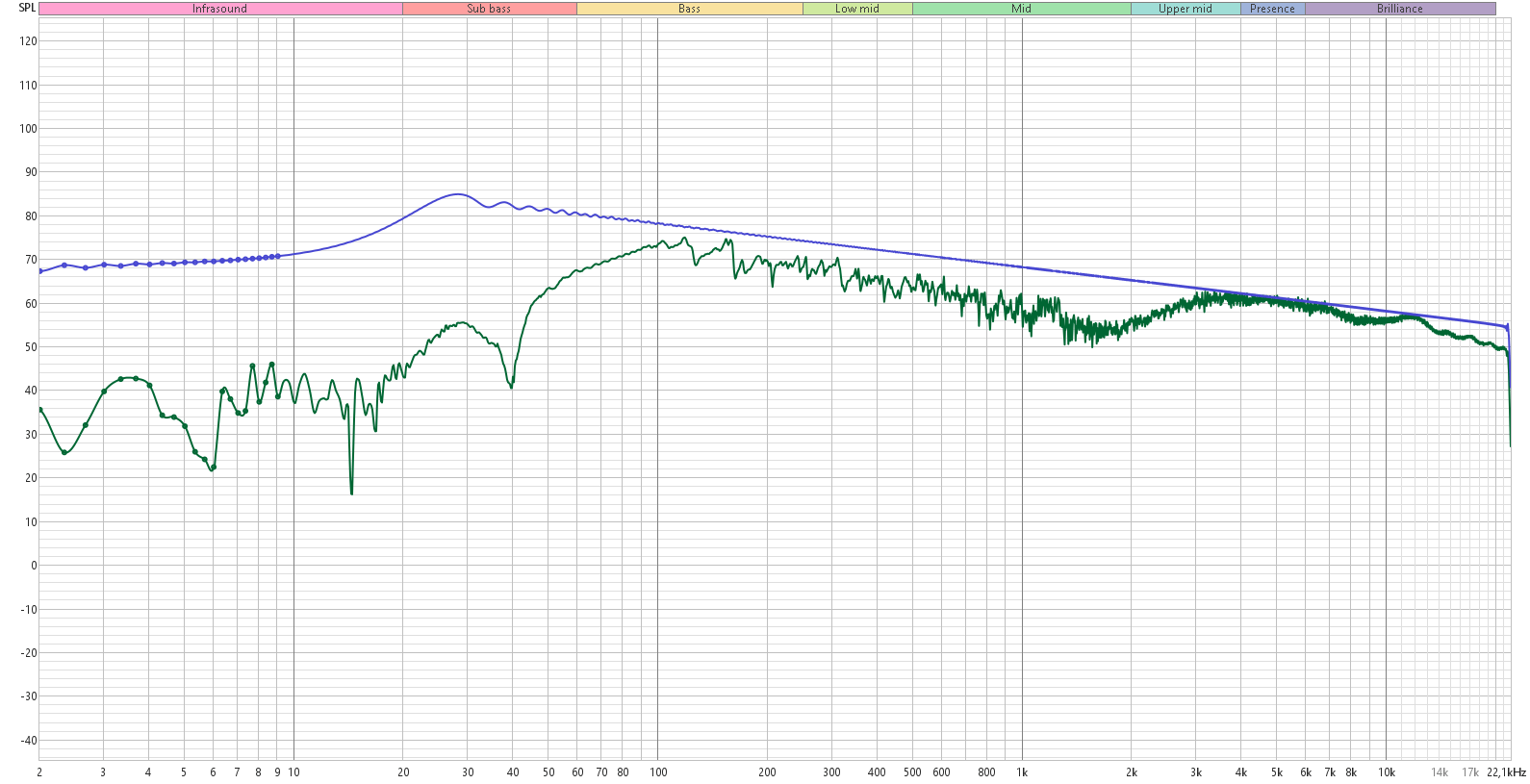Click the 200 frequency label
Screen dimensions: 1530x784
pyautogui.click(x=767, y=772)
